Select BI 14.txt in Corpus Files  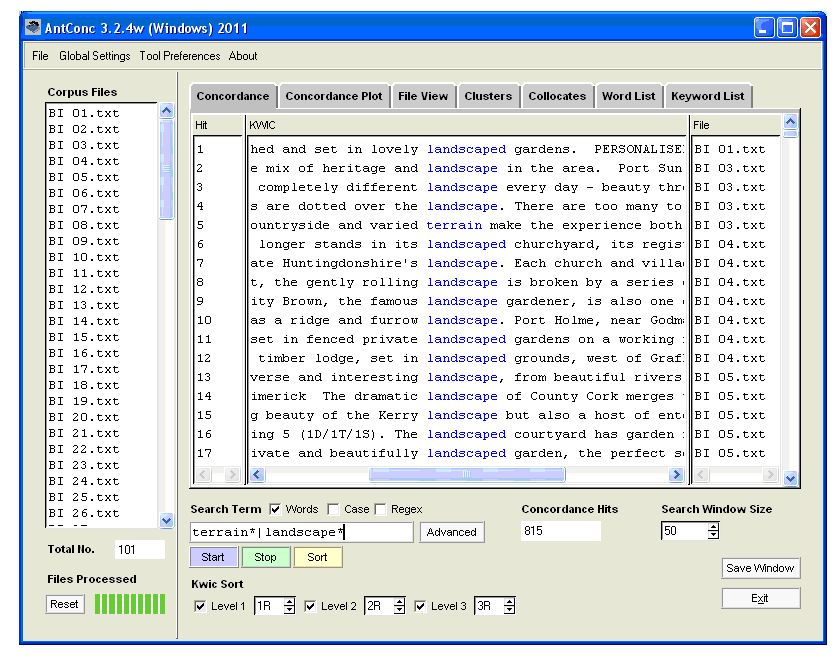tap(84, 321)
